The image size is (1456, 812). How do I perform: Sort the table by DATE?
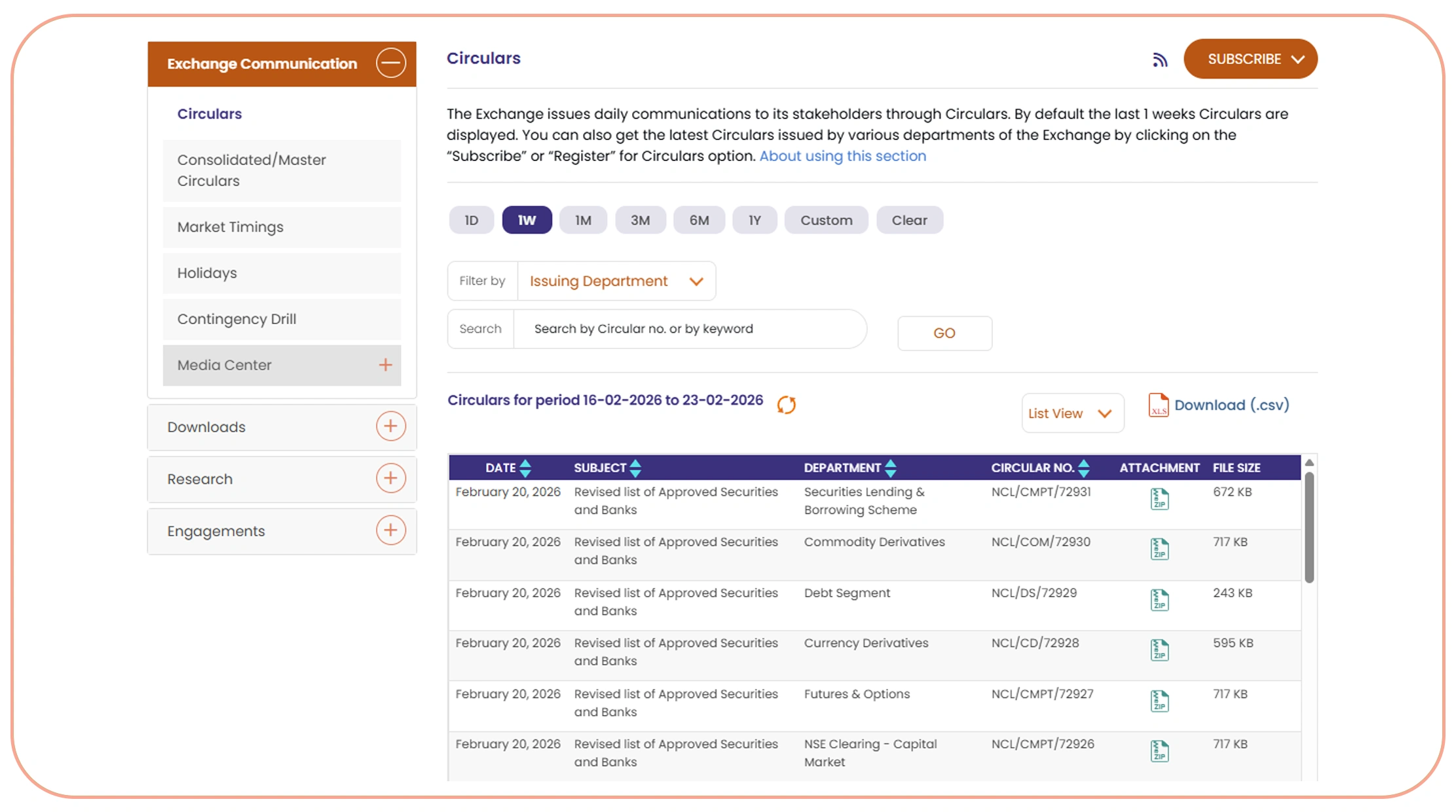tap(525, 467)
